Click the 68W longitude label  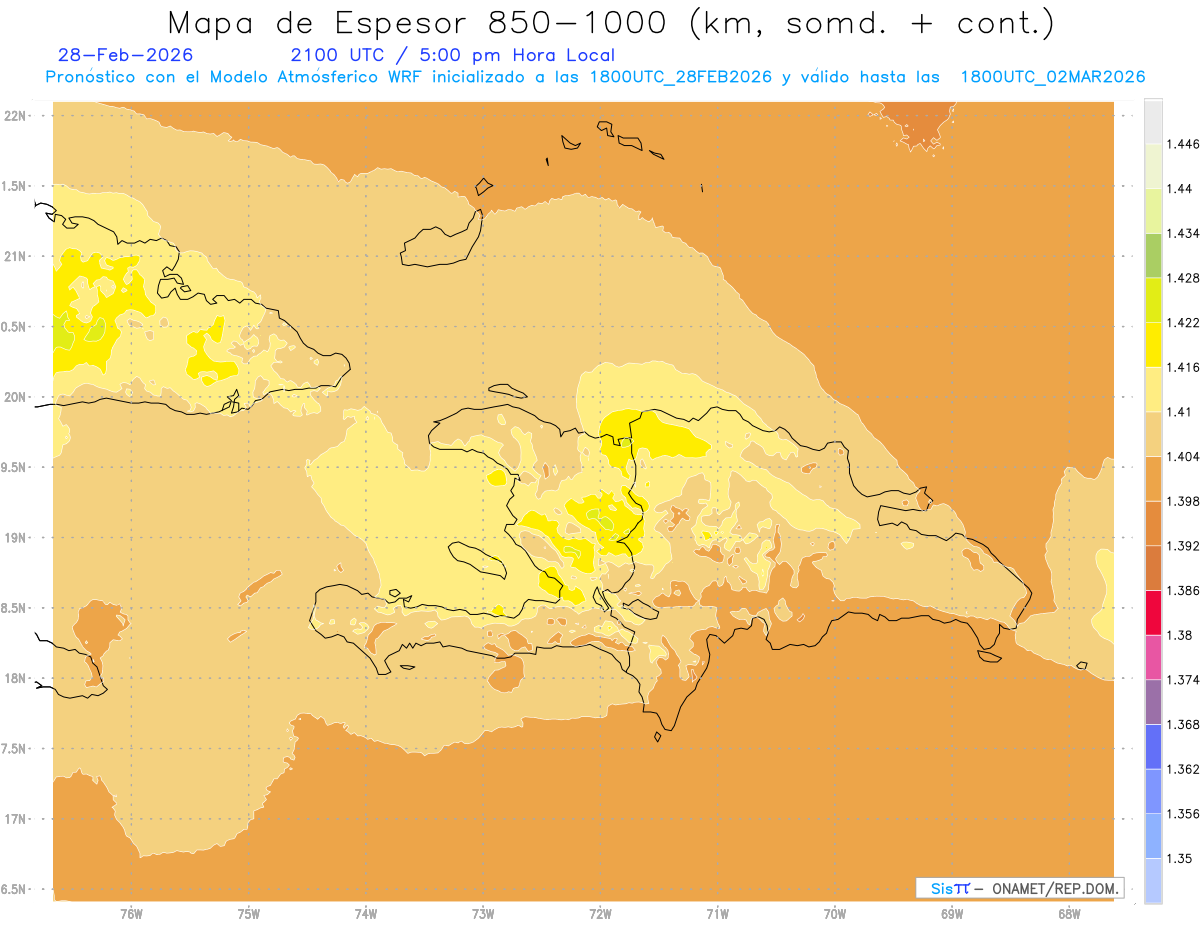point(1069,915)
